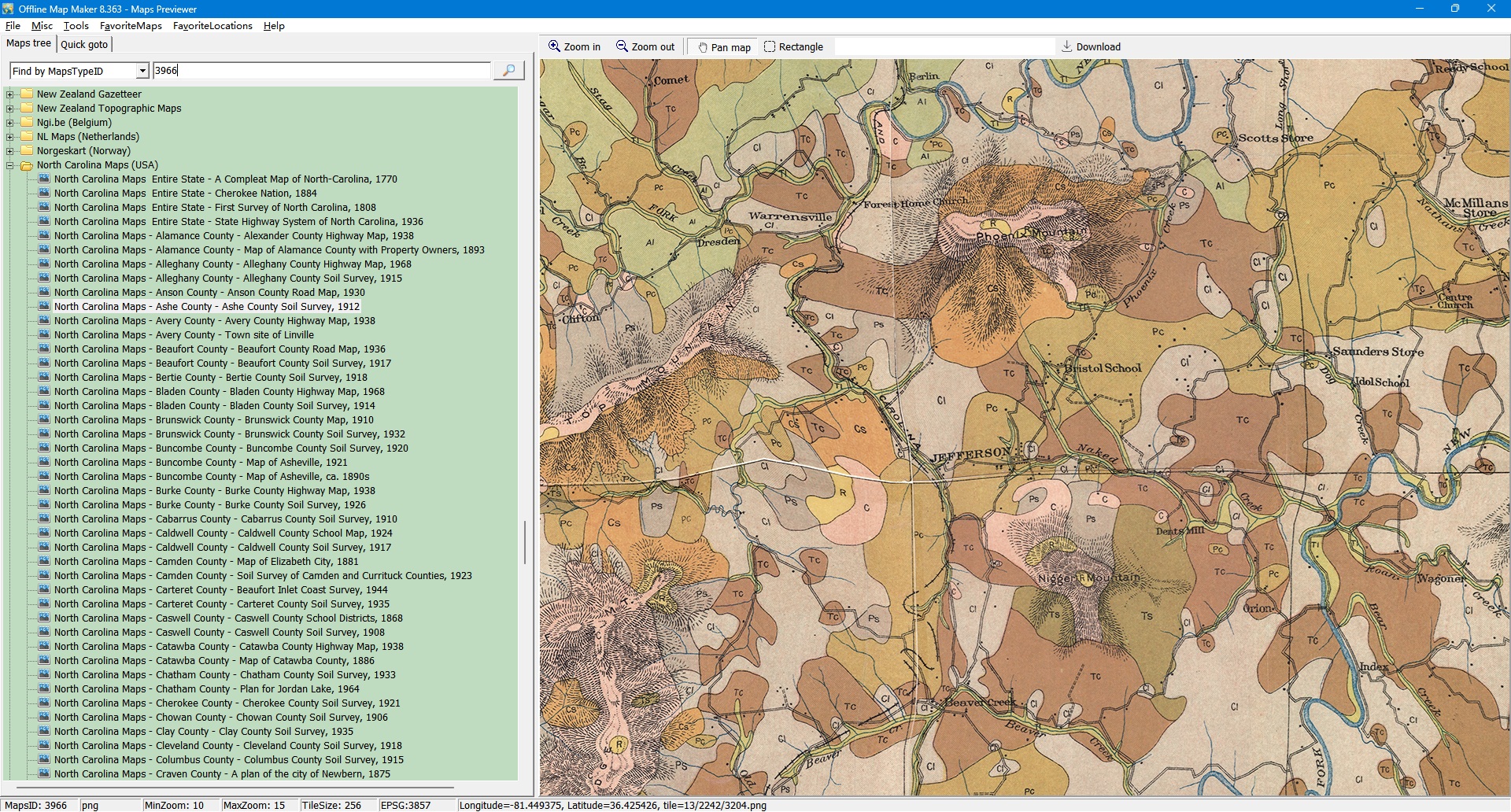Expand the Norgeskart (Norway) tree node

coord(10,151)
